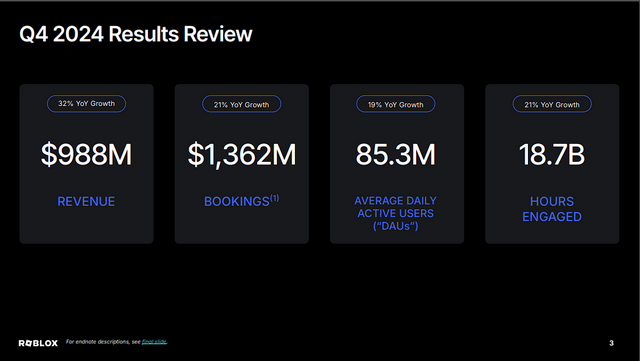Click the blank card area below the REVENUE label

(87, 227)
